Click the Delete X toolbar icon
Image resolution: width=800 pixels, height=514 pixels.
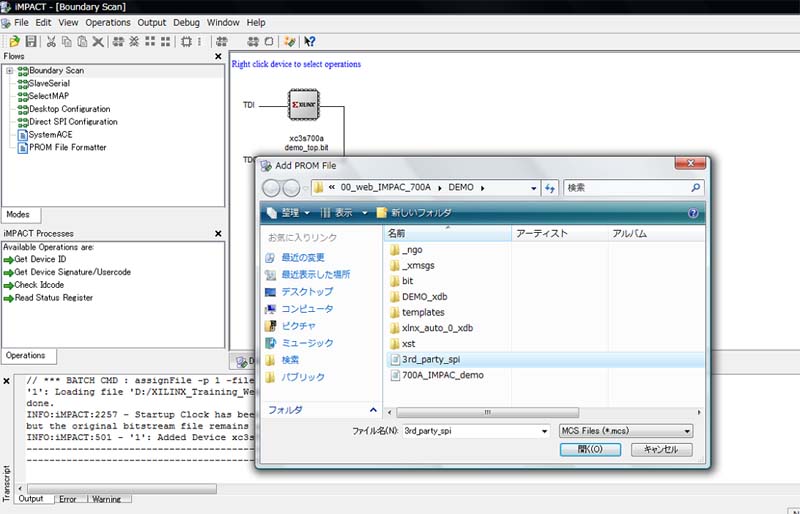pyautogui.click(x=98, y=41)
